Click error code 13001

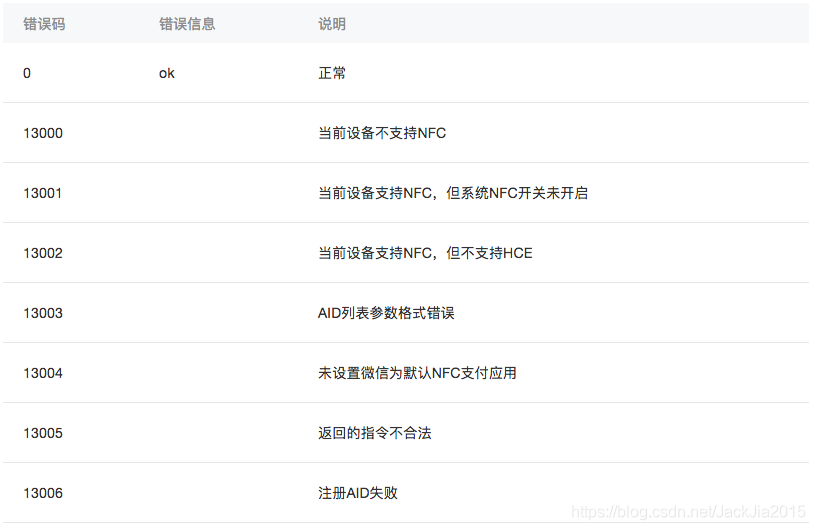click(x=43, y=193)
